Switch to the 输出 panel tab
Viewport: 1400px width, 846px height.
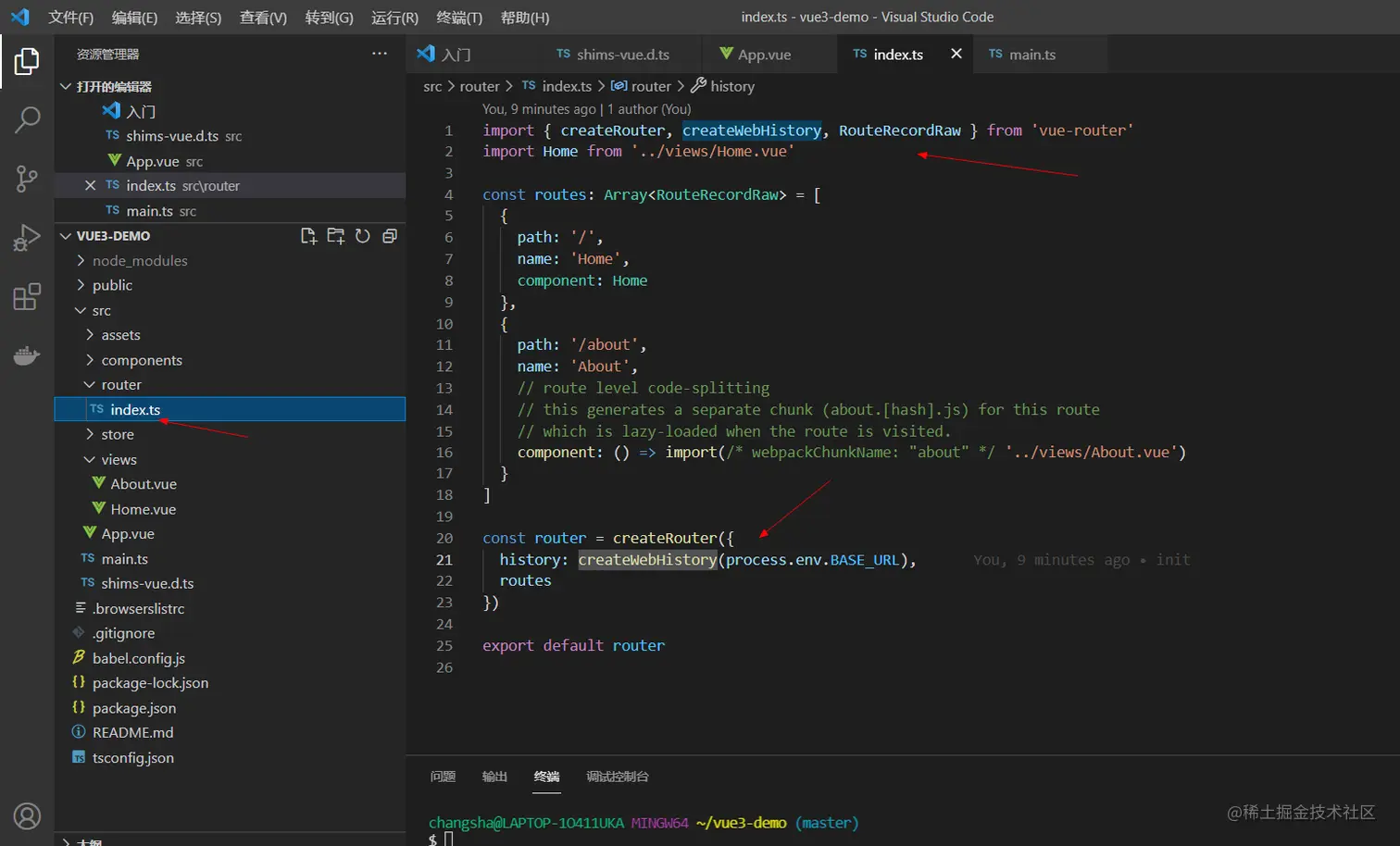494,777
